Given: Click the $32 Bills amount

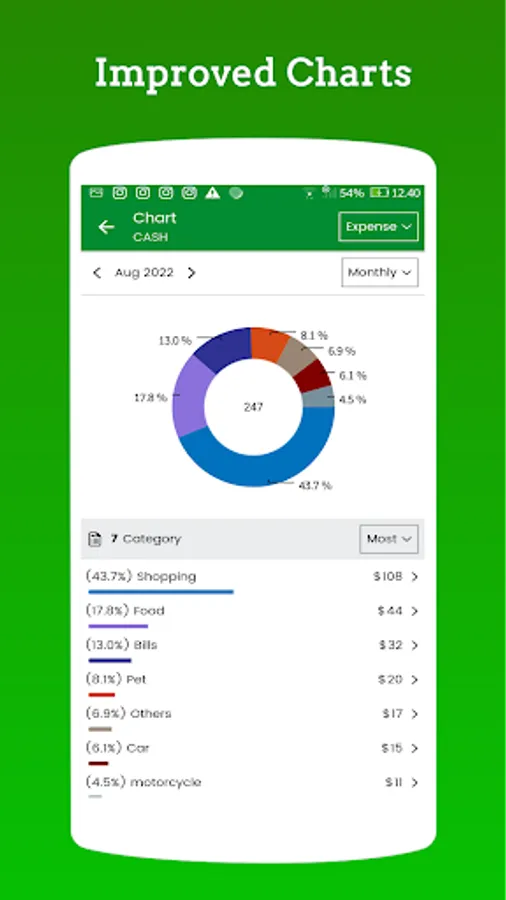Looking at the screenshot, I should (x=391, y=645).
